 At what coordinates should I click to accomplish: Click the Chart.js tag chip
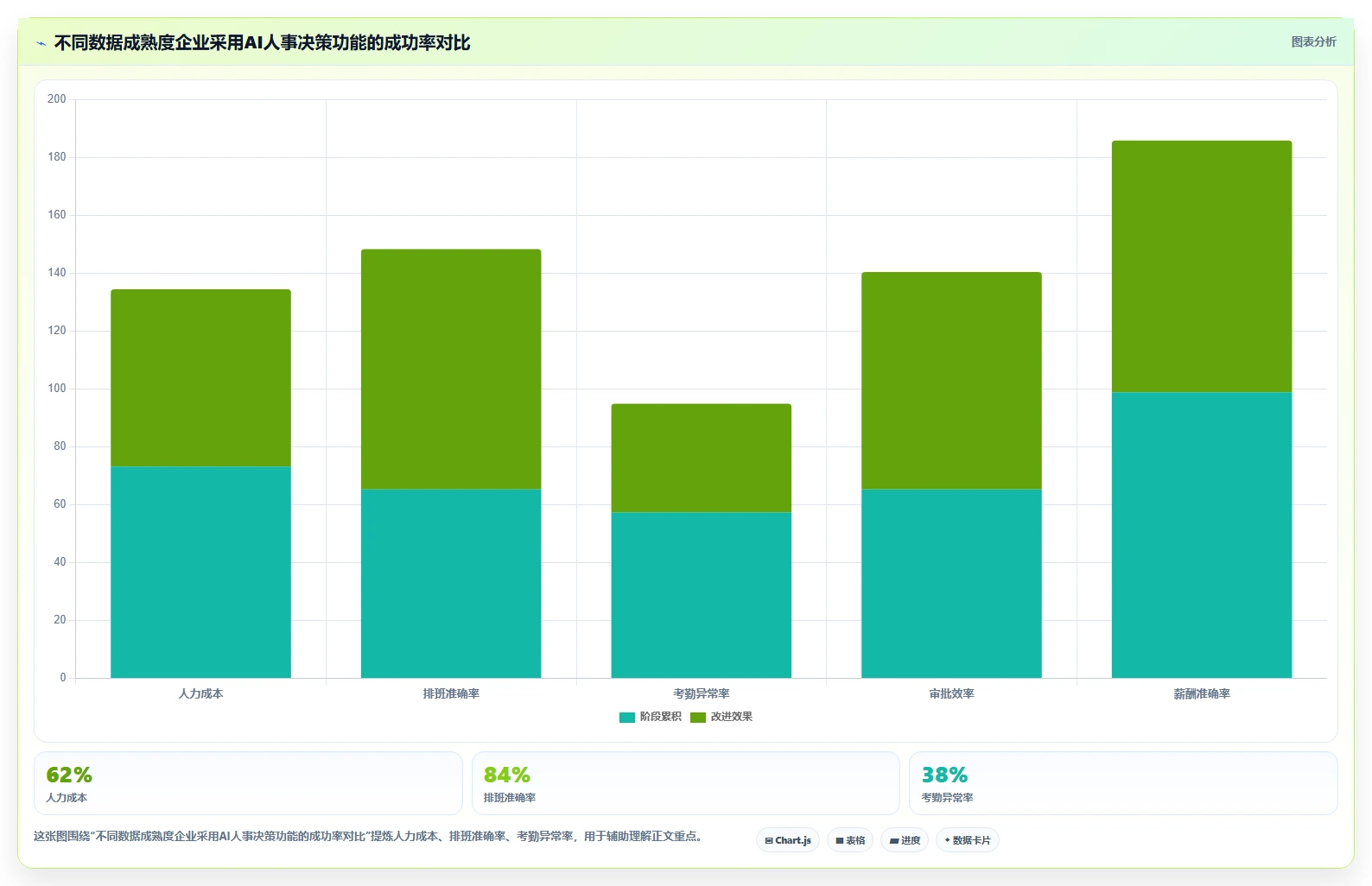click(788, 840)
